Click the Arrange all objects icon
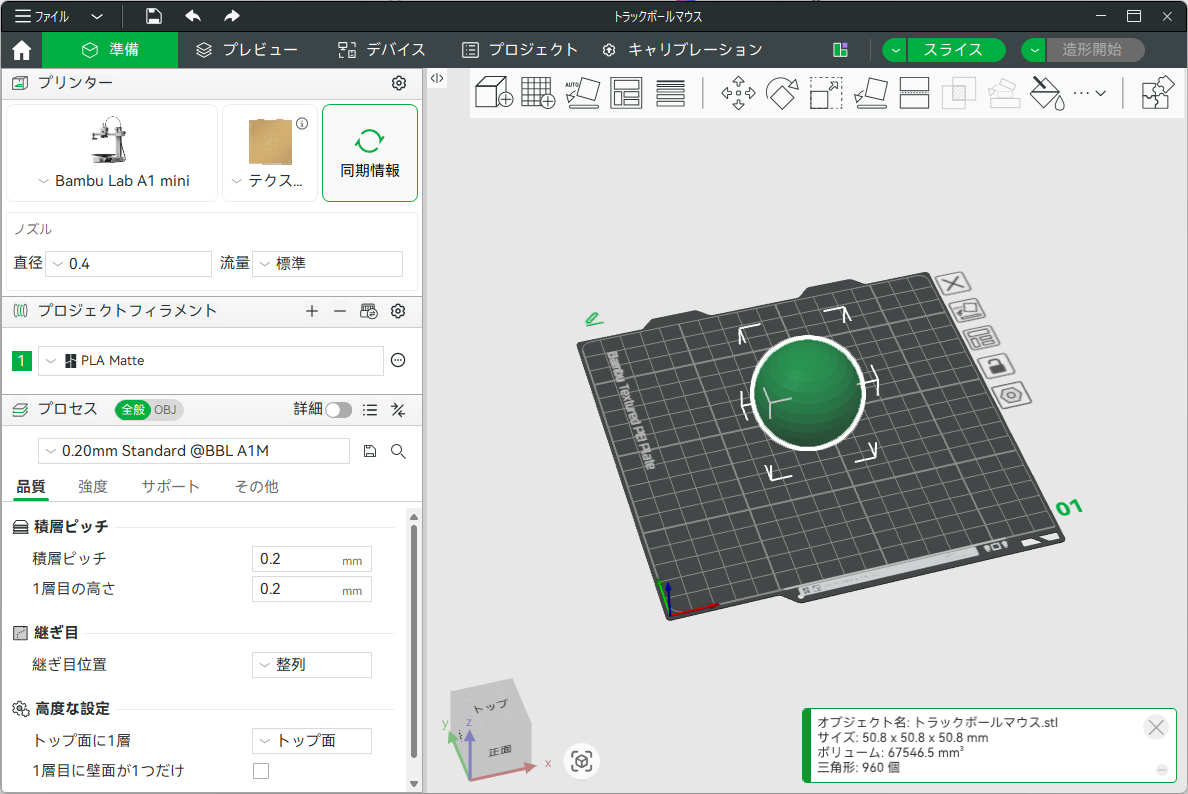 pyautogui.click(x=626, y=92)
